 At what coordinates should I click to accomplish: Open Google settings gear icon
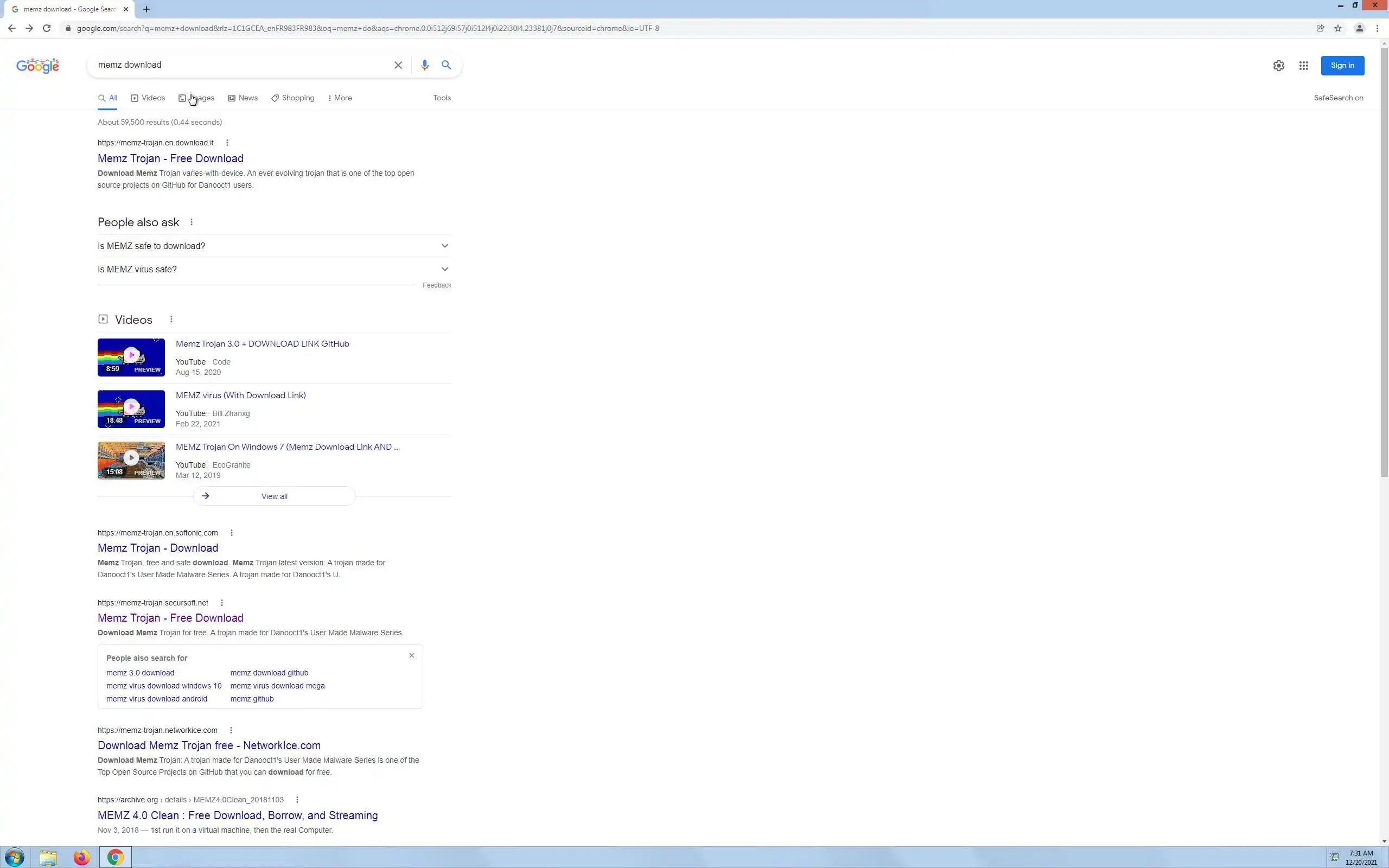point(1278,66)
